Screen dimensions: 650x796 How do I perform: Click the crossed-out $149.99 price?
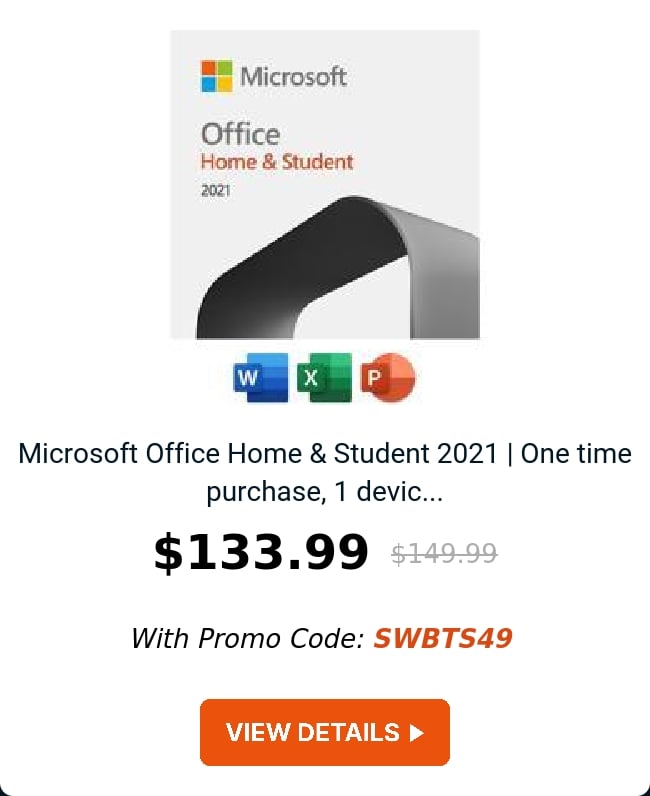(x=444, y=554)
